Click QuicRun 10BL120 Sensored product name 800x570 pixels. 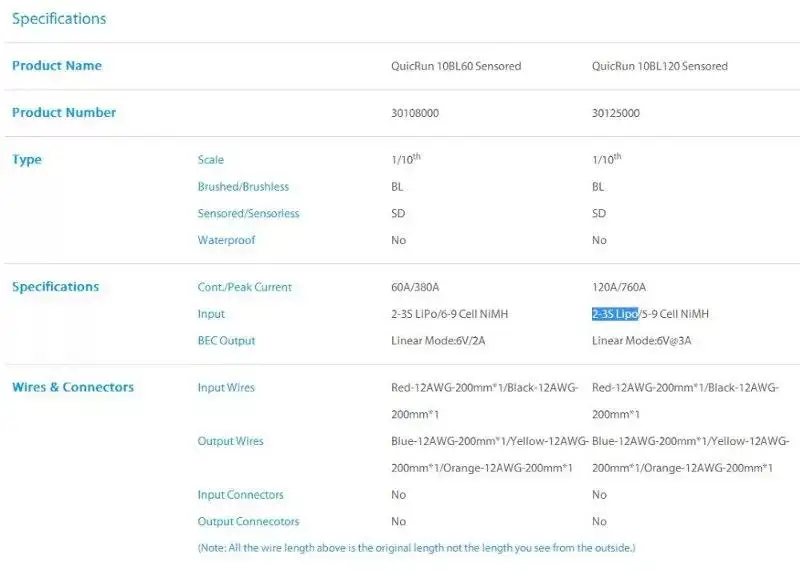coord(660,66)
